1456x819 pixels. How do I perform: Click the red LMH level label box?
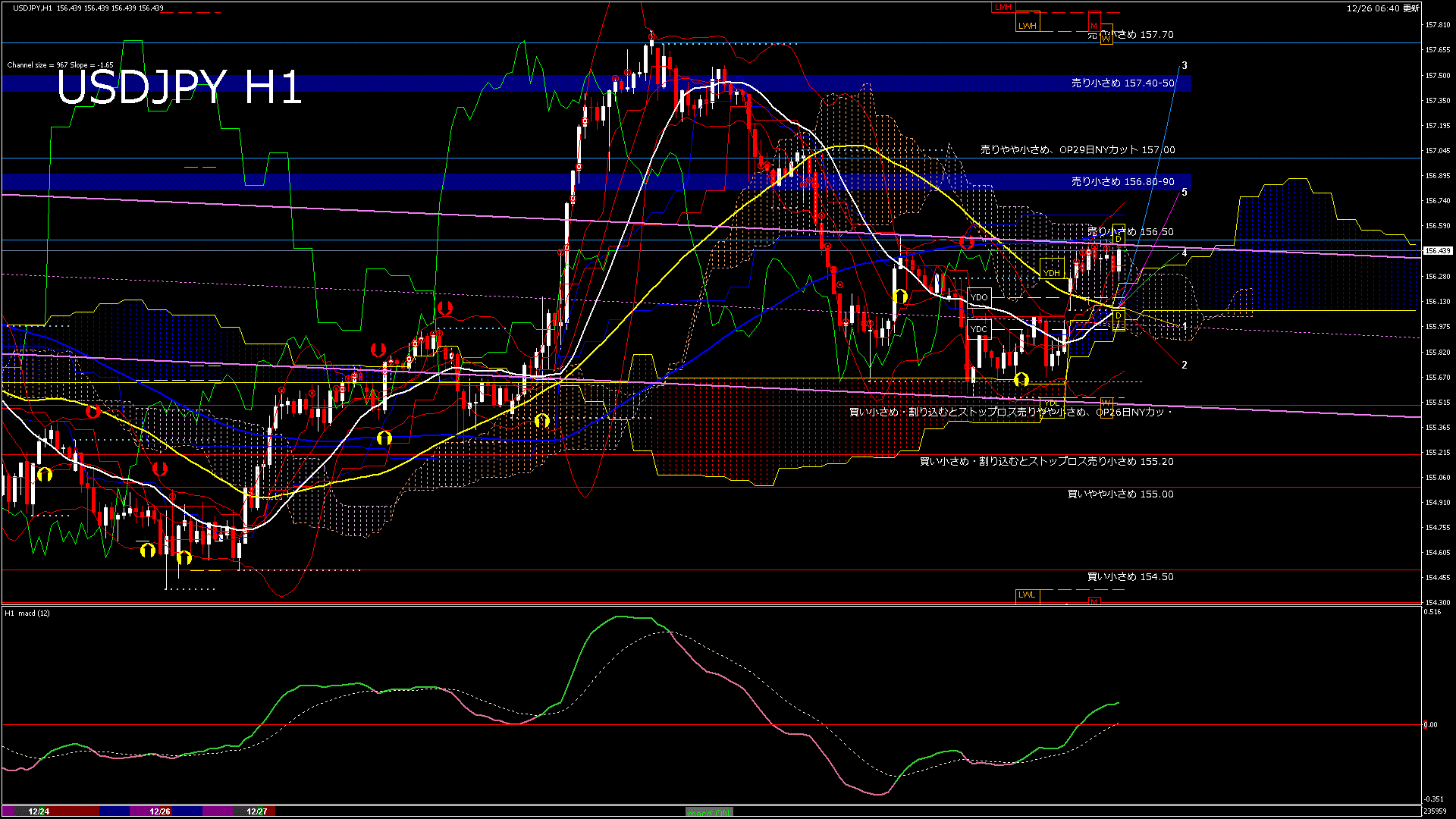coord(1003,8)
